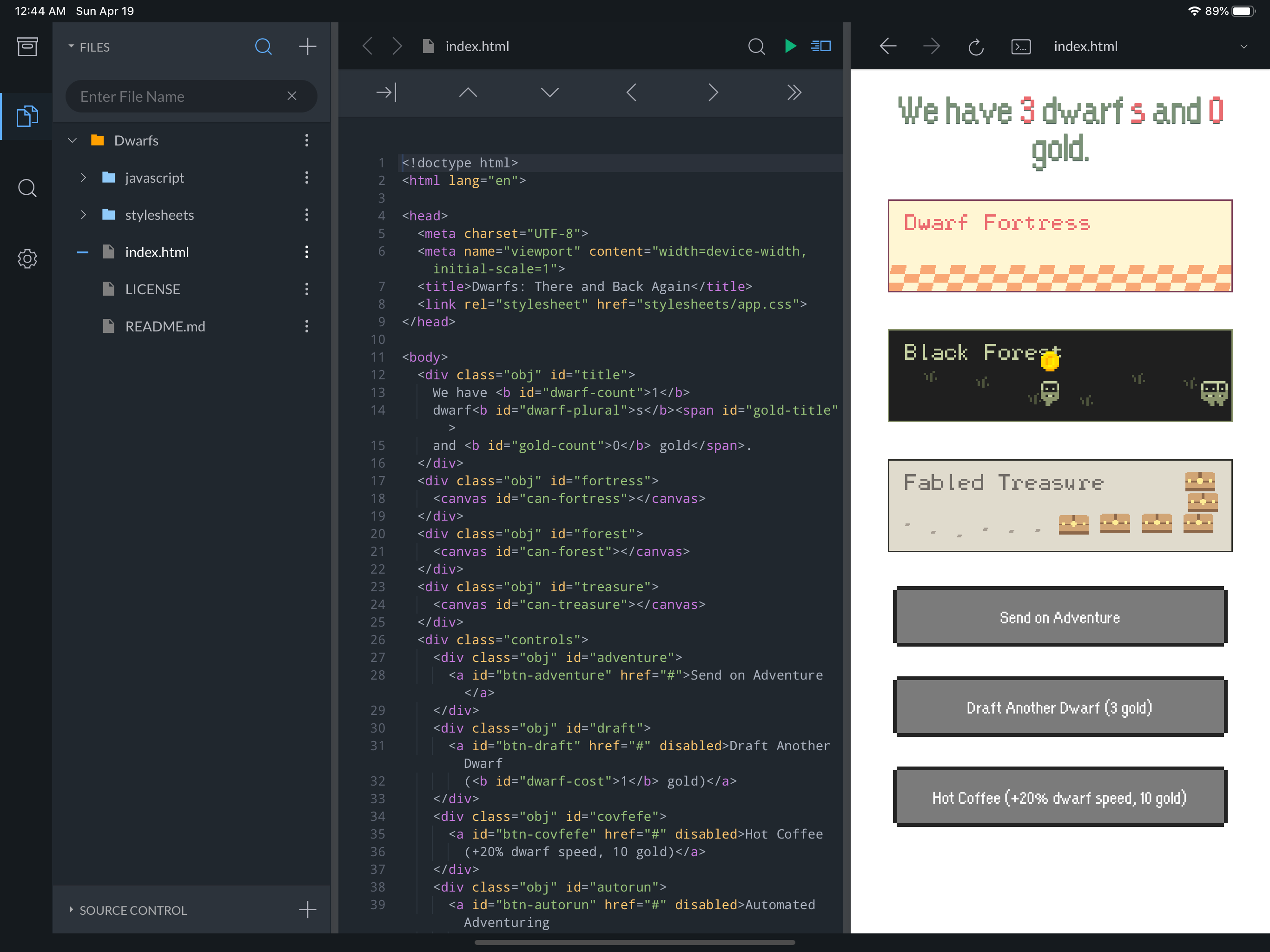Expand the javascript folder
This screenshot has height=952, width=1270.
(84, 178)
